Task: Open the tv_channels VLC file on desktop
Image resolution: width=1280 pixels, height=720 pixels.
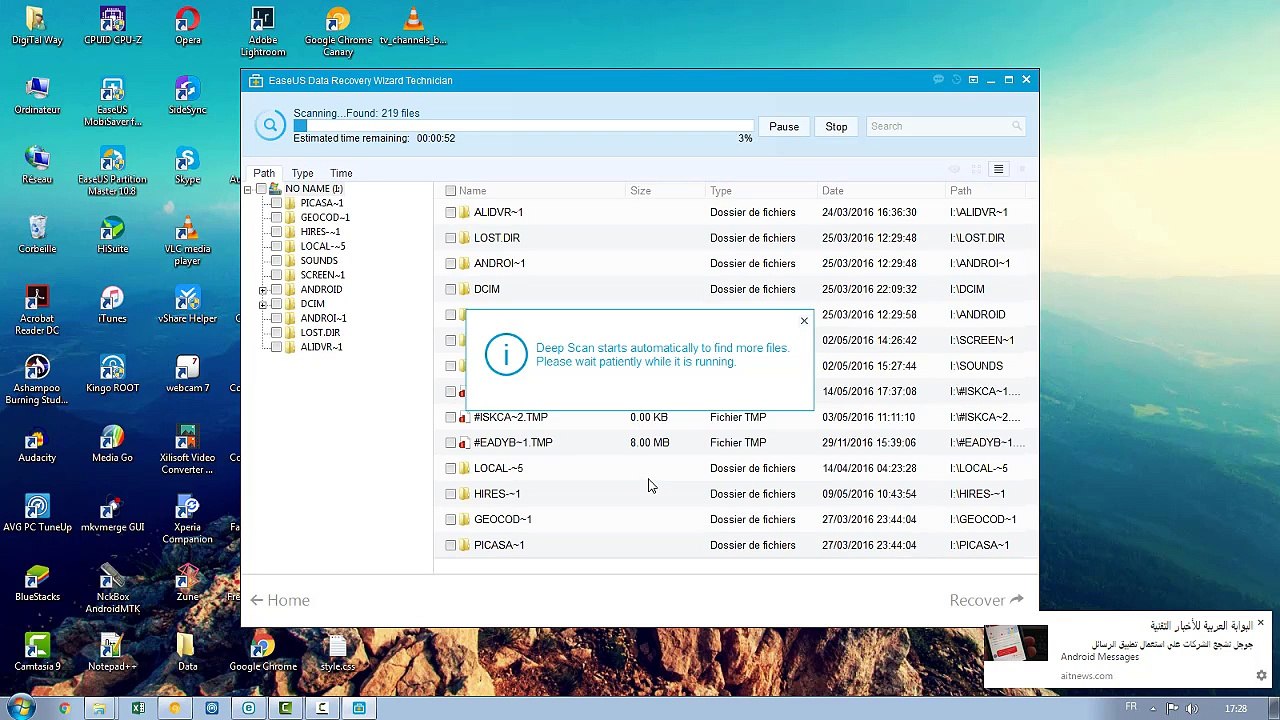Action: [x=413, y=27]
